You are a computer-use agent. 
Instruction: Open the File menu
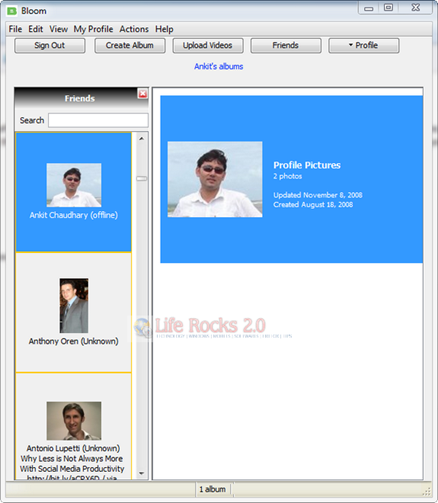click(15, 29)
